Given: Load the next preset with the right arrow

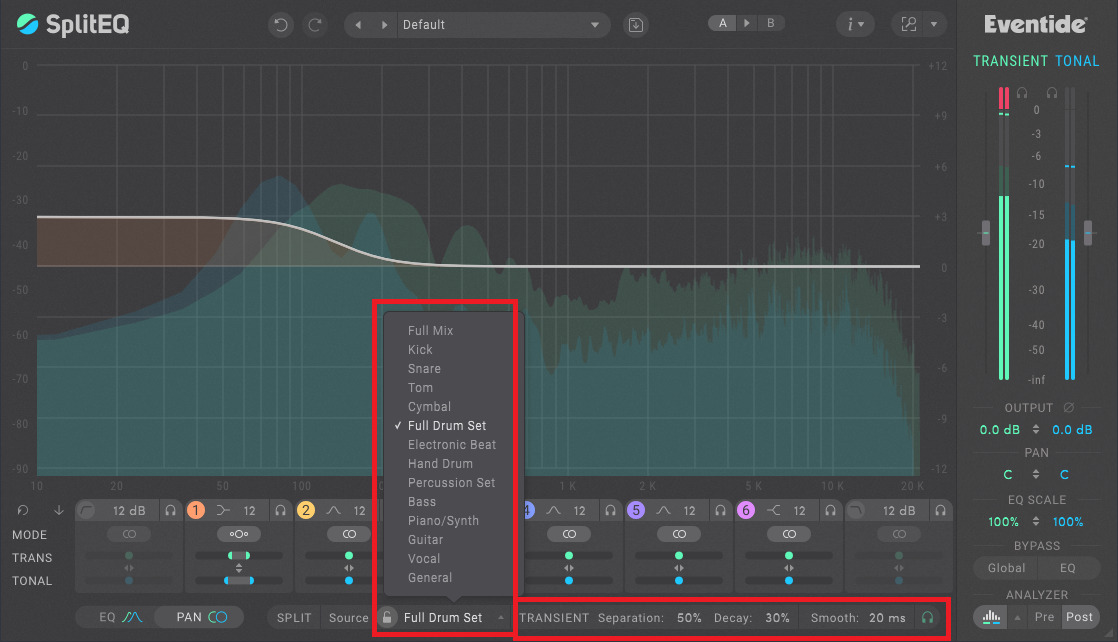Looking at the screenshot, I should tap(384, 25).
